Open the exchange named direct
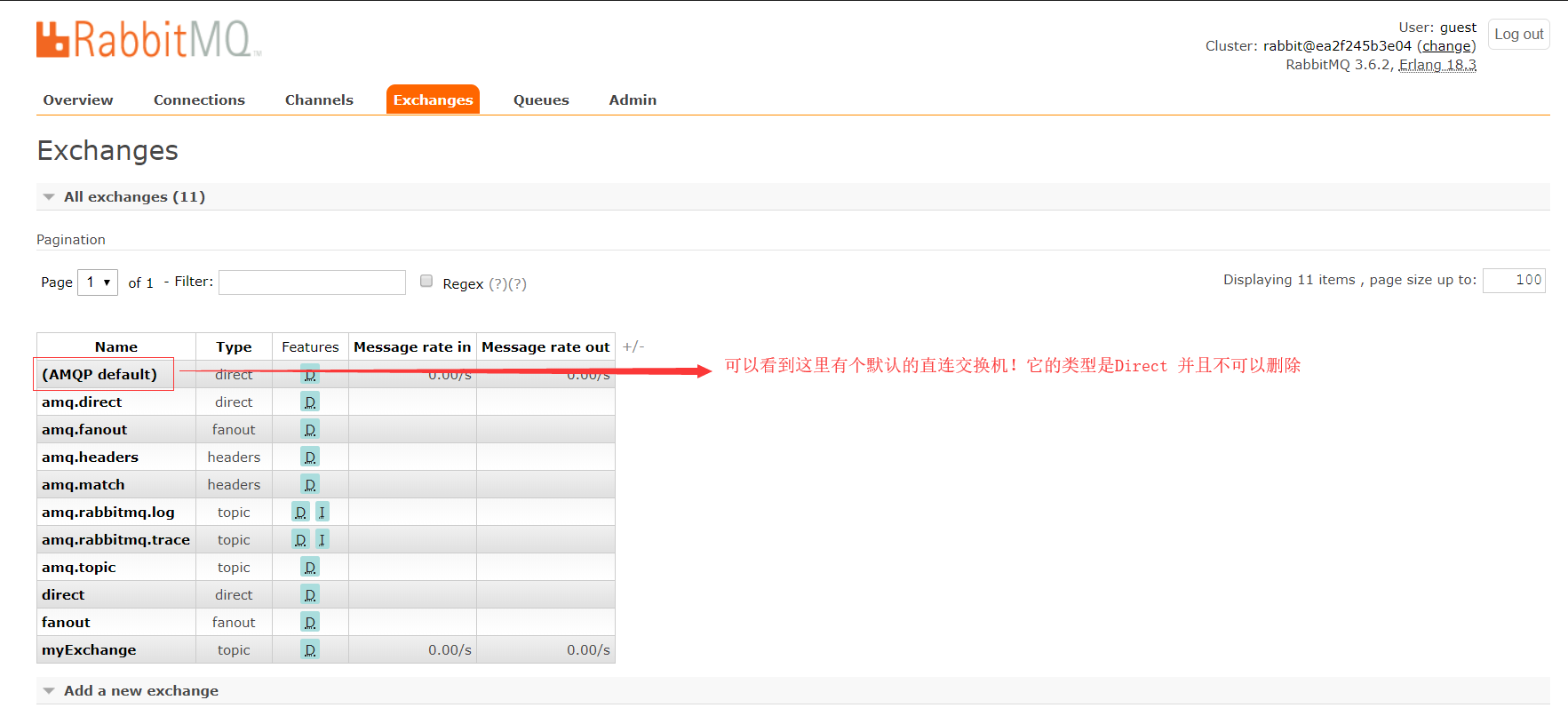 tap(63, 595)
